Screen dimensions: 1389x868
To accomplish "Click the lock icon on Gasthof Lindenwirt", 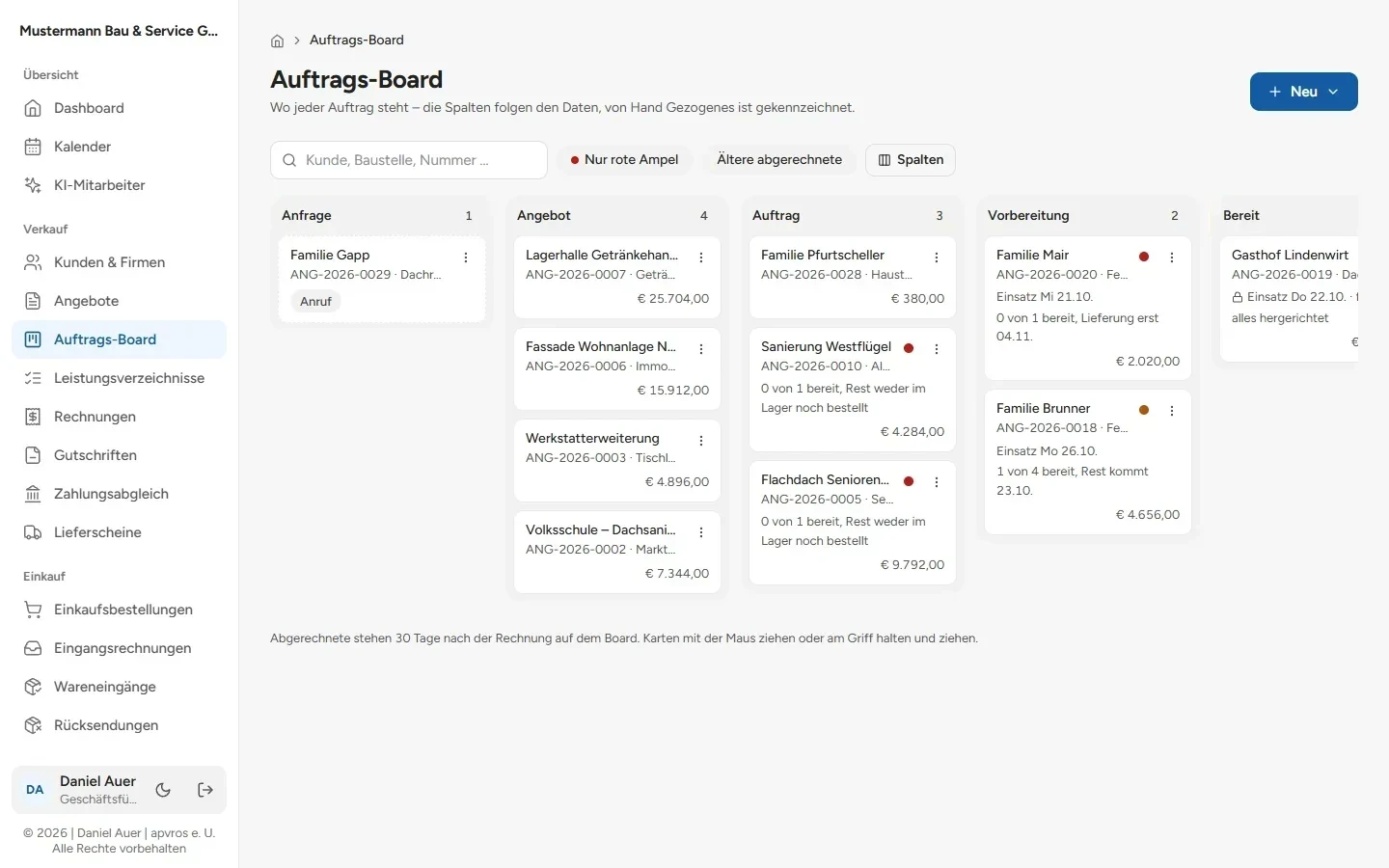I will click(x=1238, y=297).
